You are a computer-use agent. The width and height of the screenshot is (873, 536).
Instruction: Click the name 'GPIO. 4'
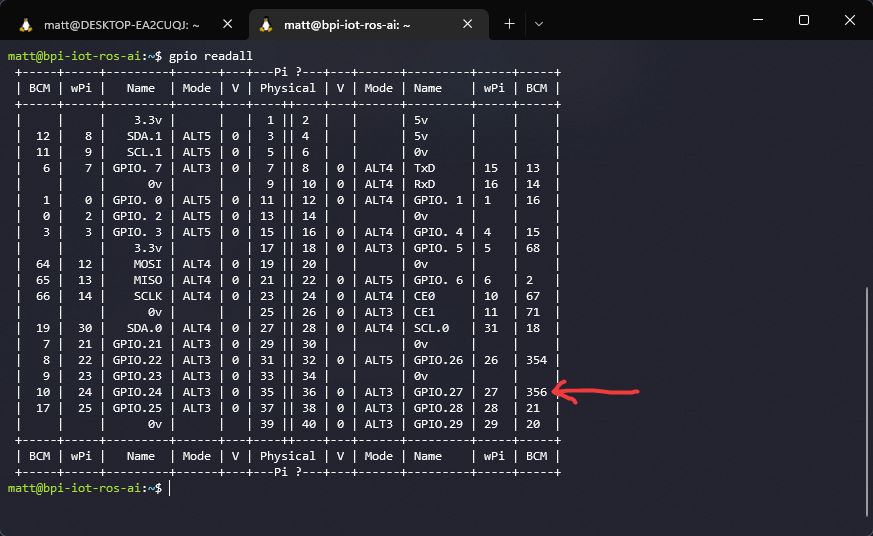point(438,232)
